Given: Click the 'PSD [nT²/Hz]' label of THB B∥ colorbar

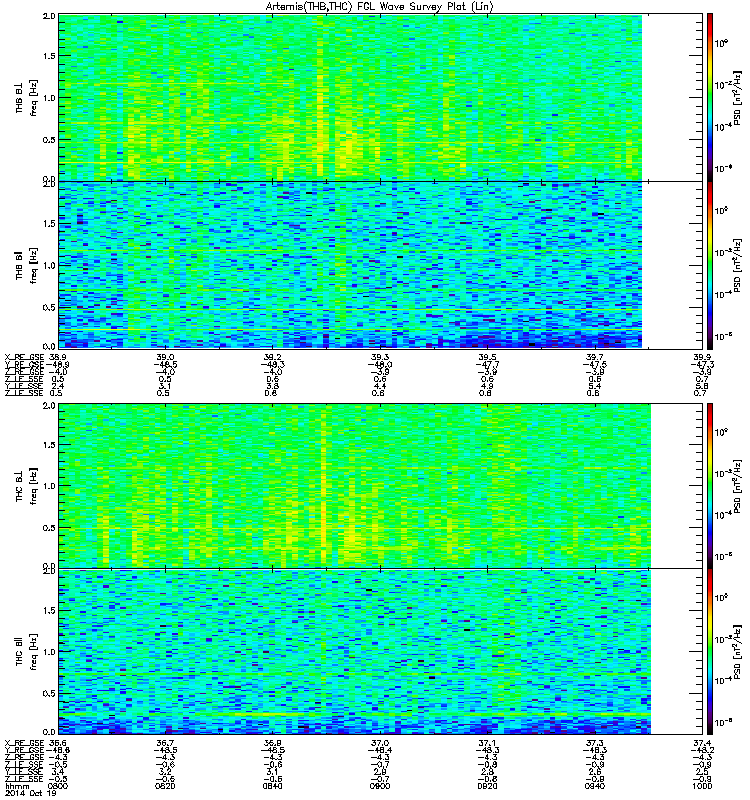Looking at the screenshot, I should (x=737, y=265).
